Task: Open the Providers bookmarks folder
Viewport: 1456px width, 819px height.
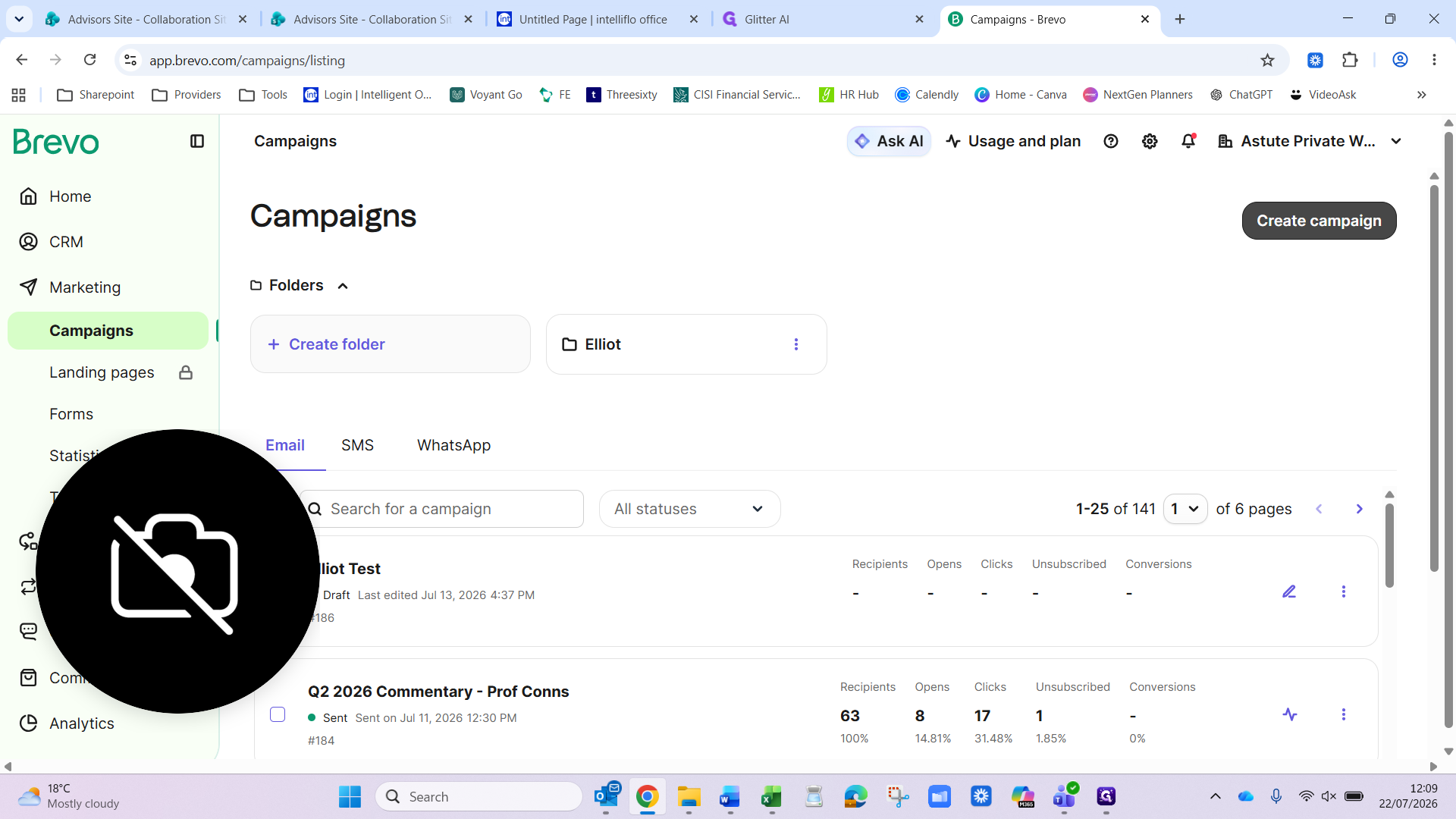Action: (x=187, y=95)
